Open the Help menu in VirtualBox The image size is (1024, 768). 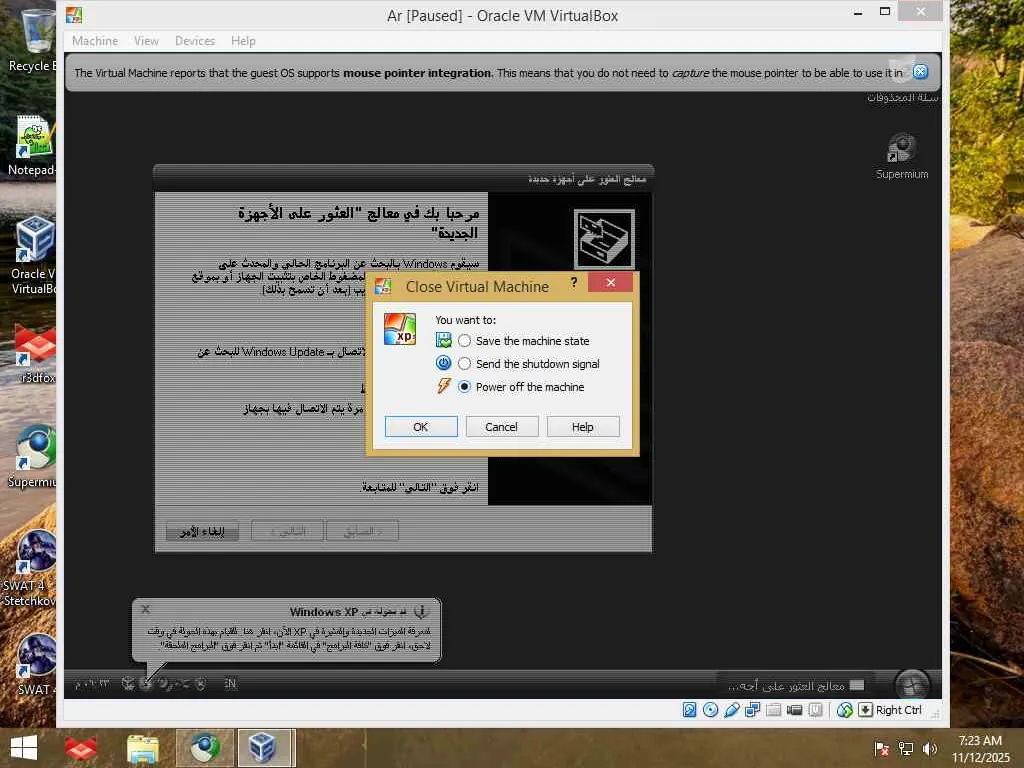pyautogui.click(x=243, y=40)
